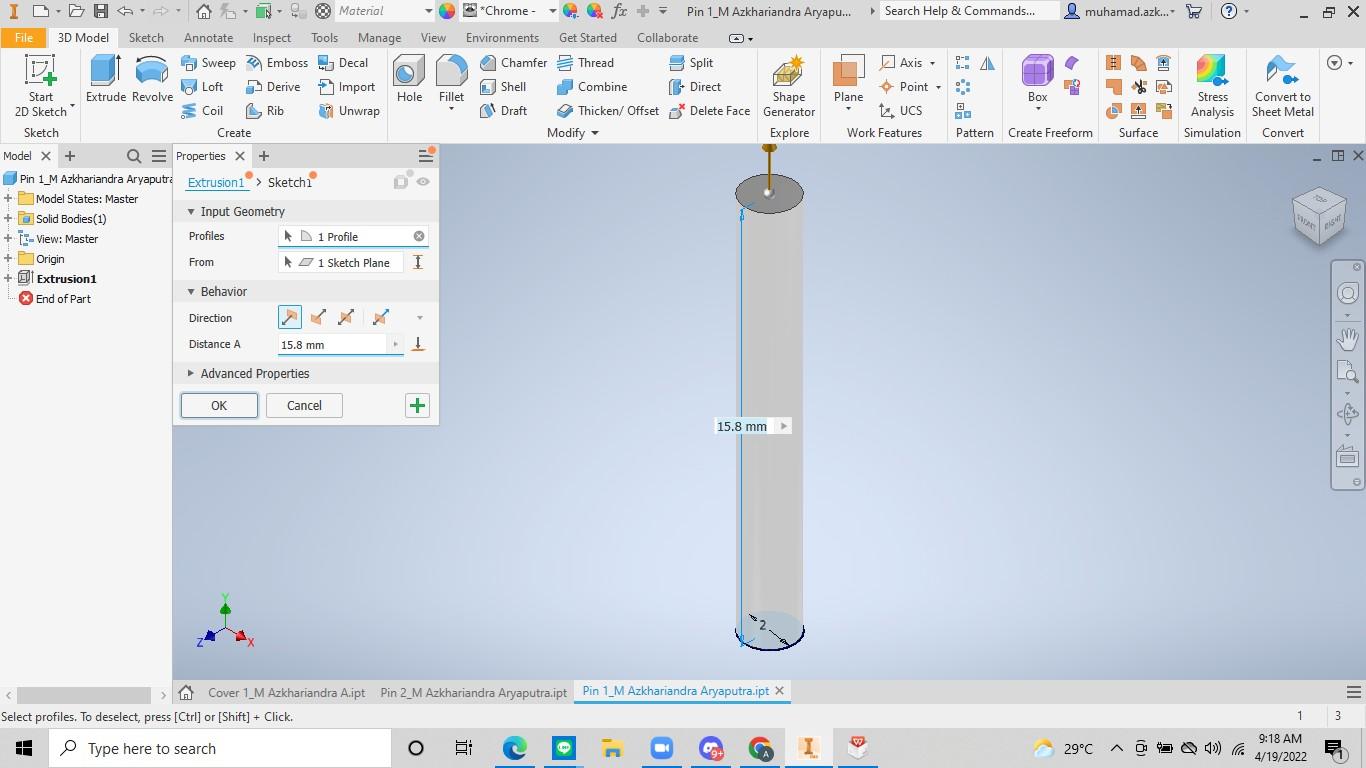This screenshot has height=768, width=1366.
Task: Open the Pin 2_M Azkhariandra Aryaputra.ipt tab
Action: [473, 692]
